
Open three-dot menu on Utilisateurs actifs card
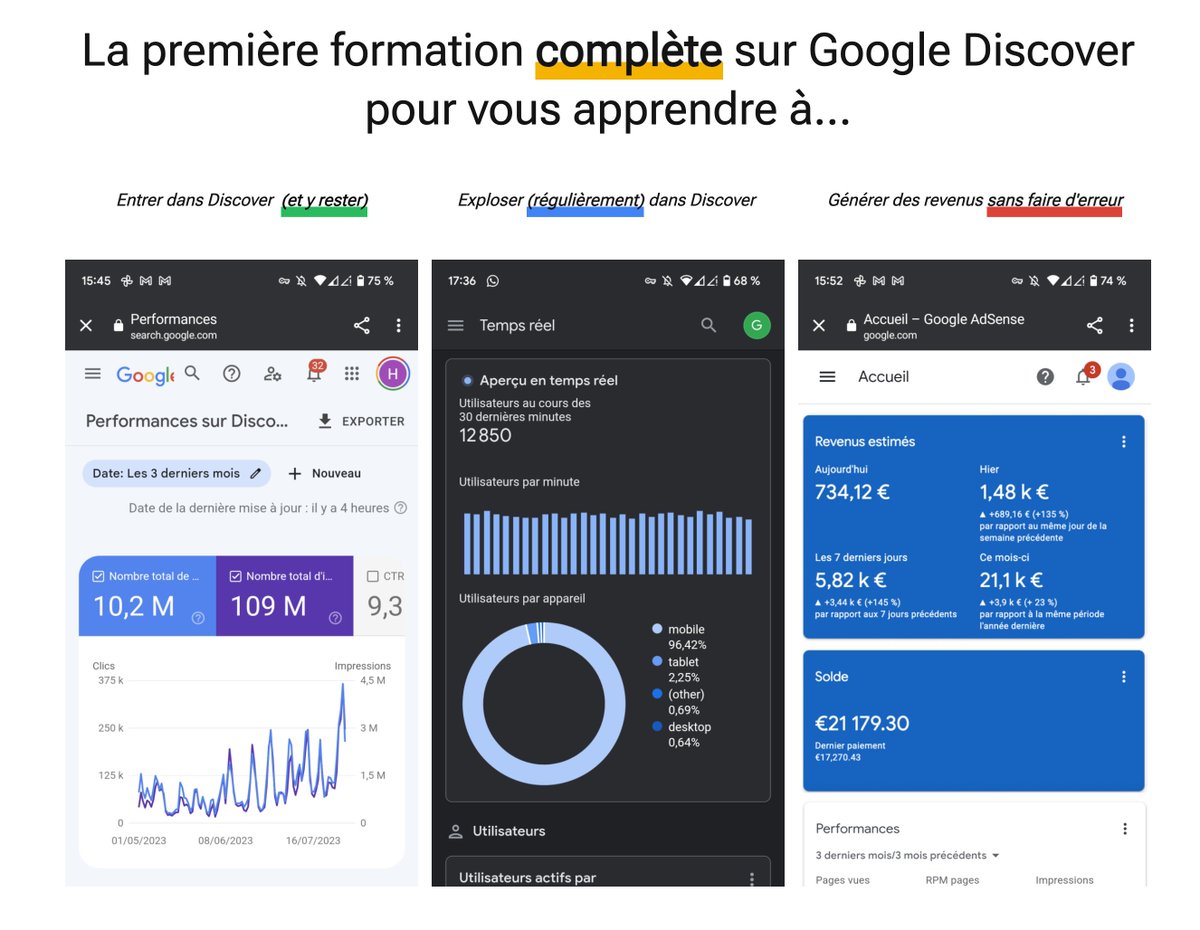click(x=752, y=879)
